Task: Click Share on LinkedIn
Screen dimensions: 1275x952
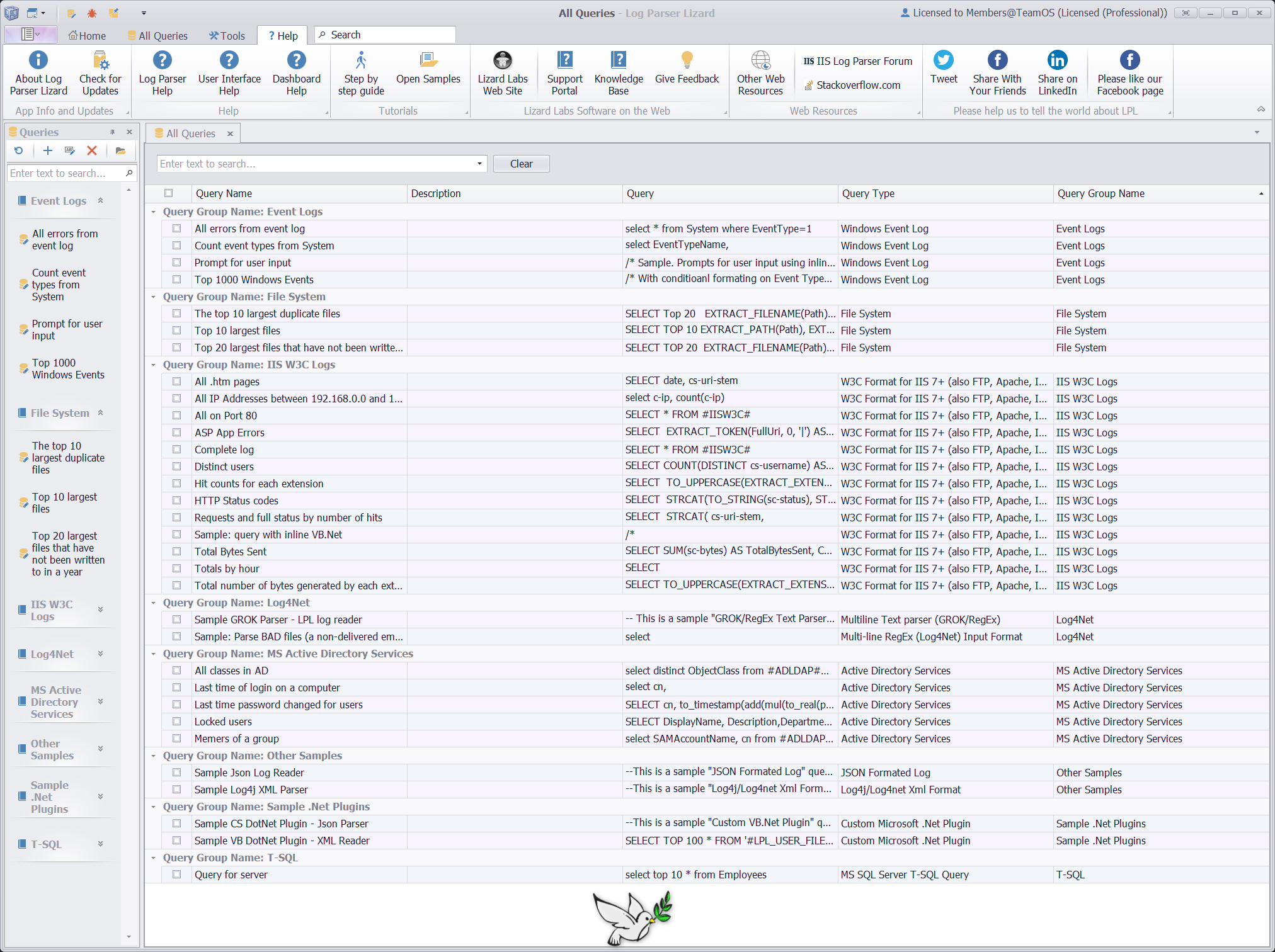Action: [1058, 73]
